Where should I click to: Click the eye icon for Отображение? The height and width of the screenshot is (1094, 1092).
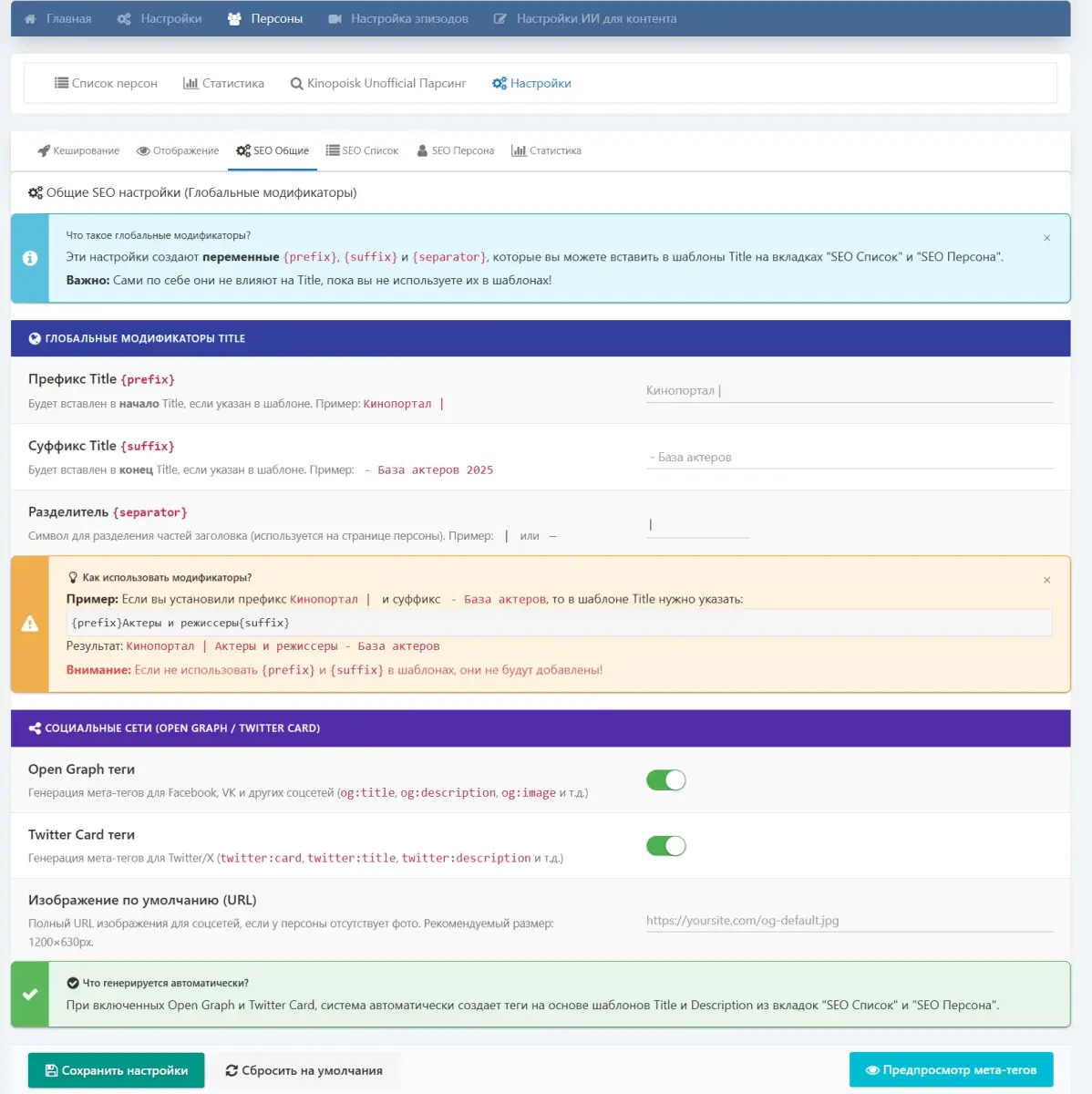pos(143,151)
